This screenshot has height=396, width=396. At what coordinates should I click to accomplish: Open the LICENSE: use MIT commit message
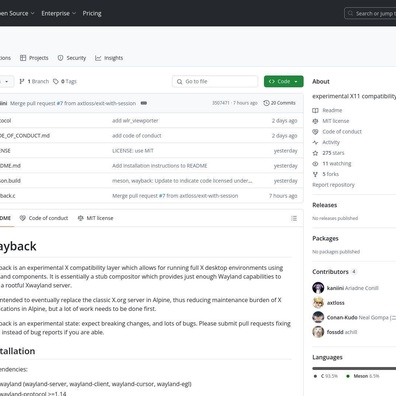click(133, 151)
